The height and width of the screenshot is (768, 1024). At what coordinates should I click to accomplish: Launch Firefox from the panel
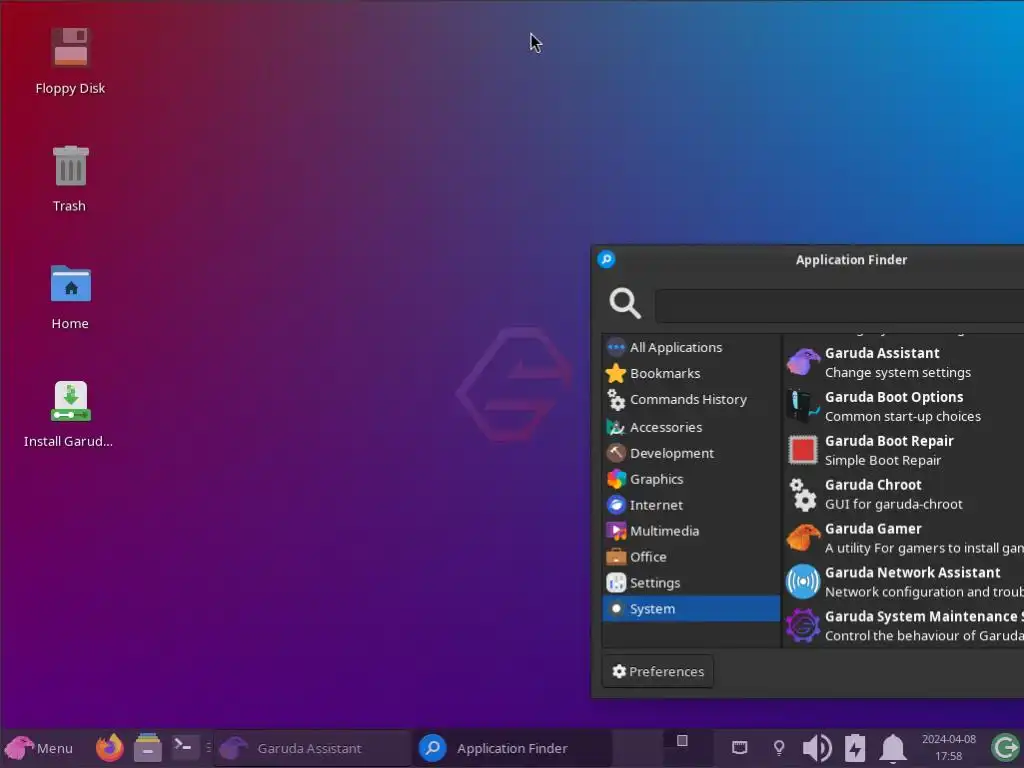pyautogui.click(x=110, y=748)
